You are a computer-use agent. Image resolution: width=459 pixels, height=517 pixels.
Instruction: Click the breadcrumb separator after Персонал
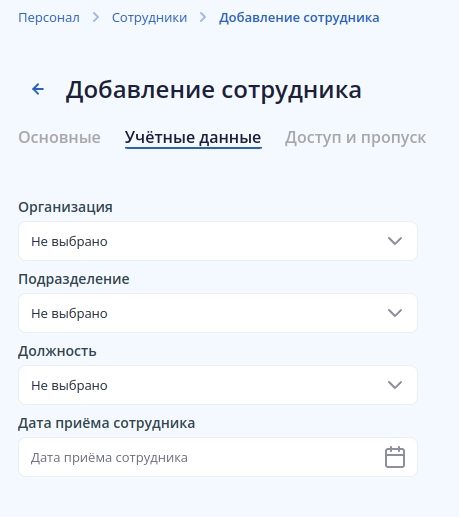96,17
